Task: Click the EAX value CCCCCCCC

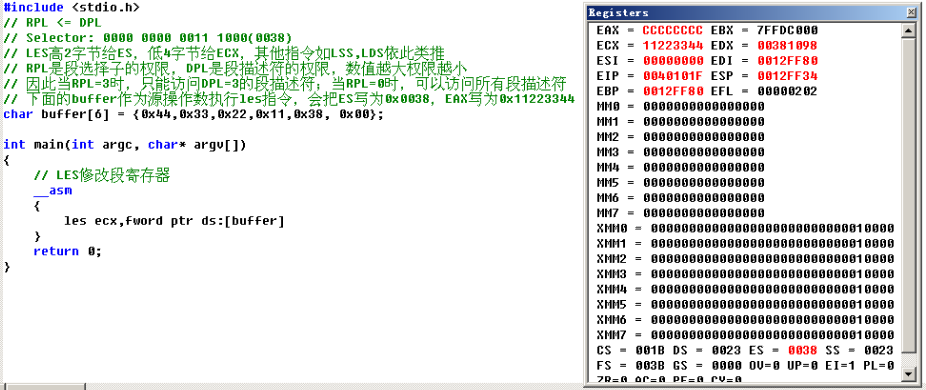Action: coord(673,30)
